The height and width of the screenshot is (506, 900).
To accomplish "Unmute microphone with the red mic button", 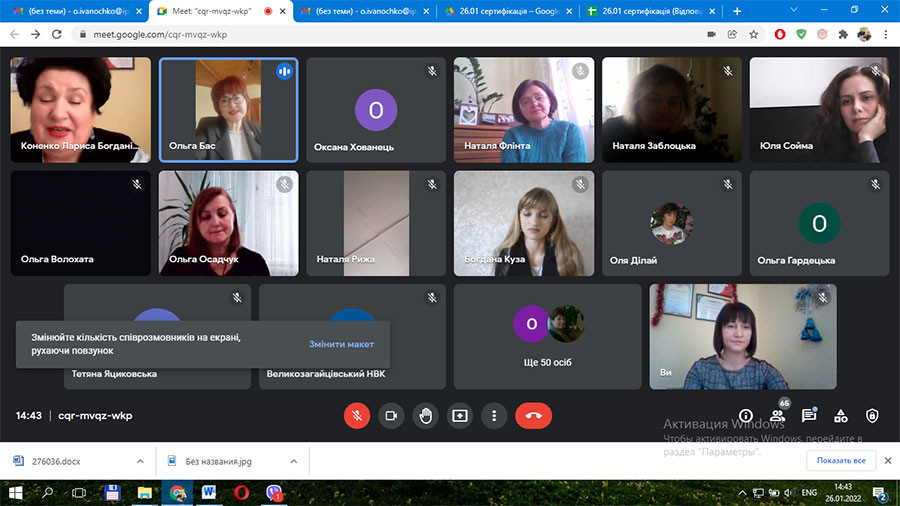I will pos(356,415).
